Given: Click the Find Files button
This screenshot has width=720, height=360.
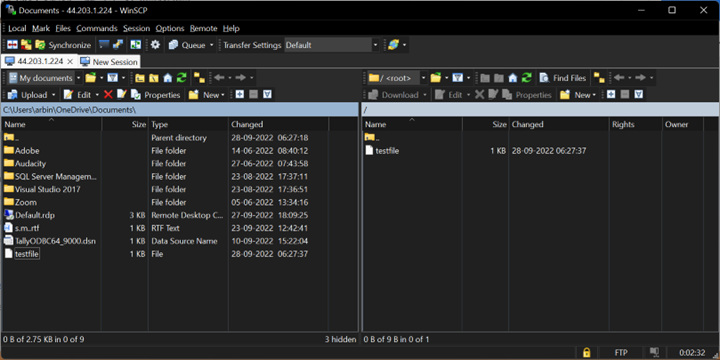Looking at the screenshot, I should pos(563,78).
